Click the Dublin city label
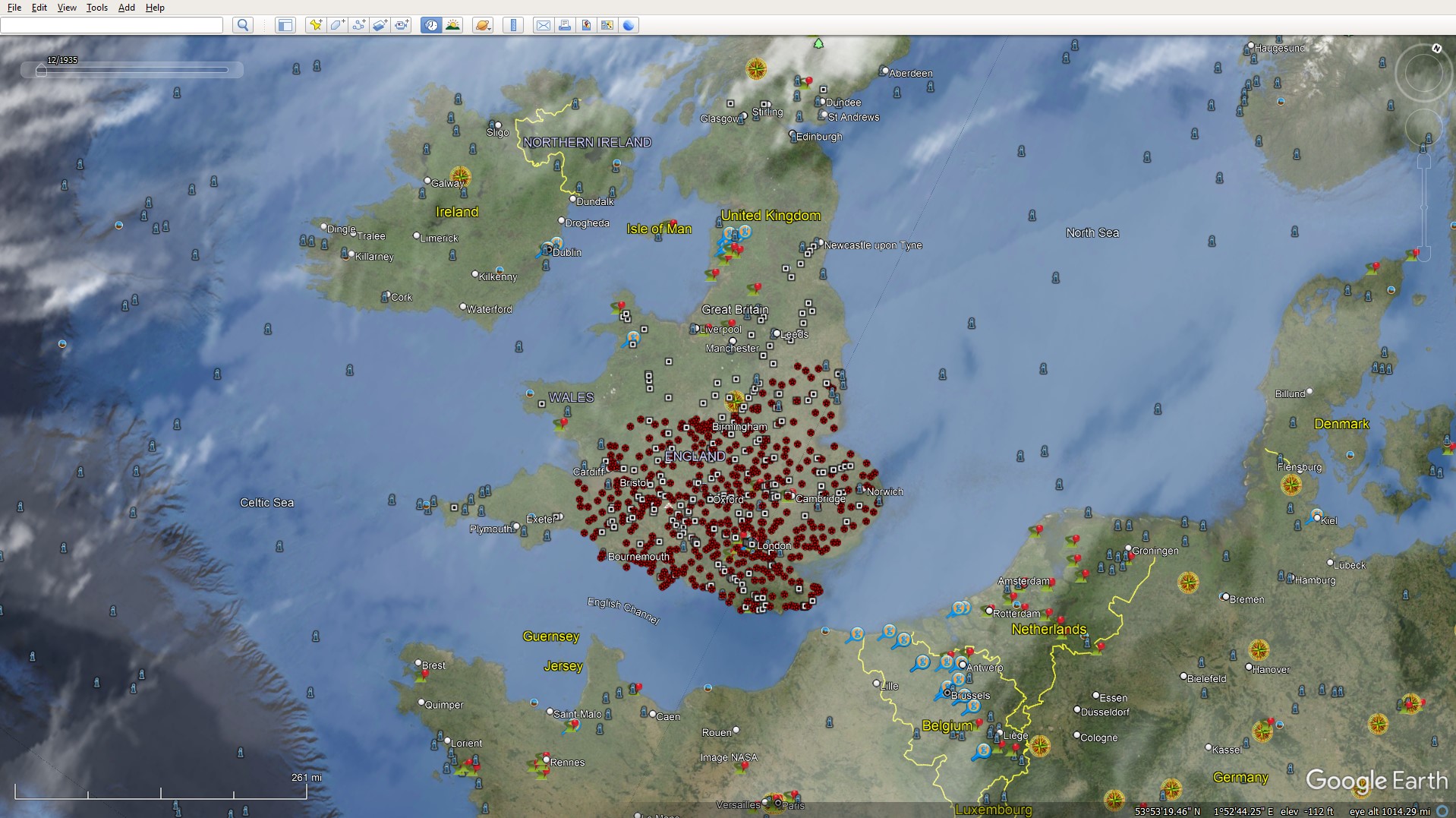The height and width of the screenshot is (818, 1456). [x=567, y=252]
